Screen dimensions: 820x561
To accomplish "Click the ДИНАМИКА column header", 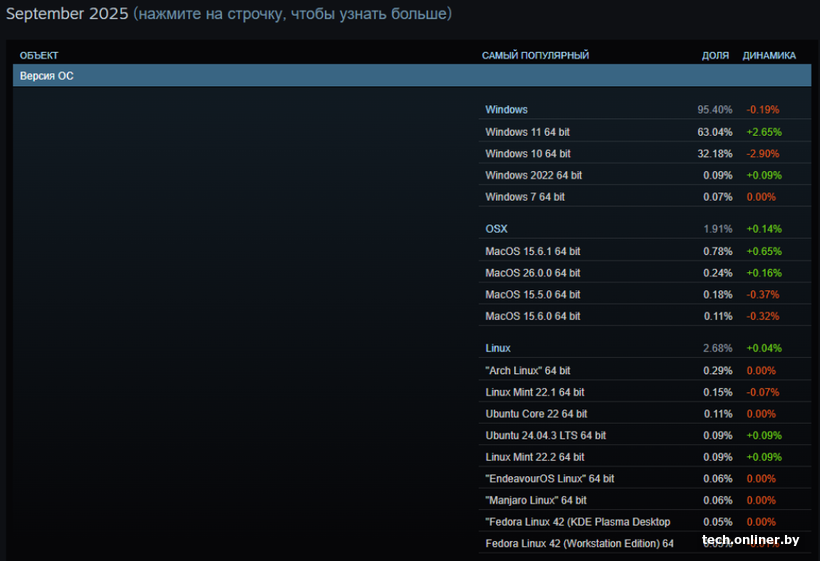I will [769, 55].
